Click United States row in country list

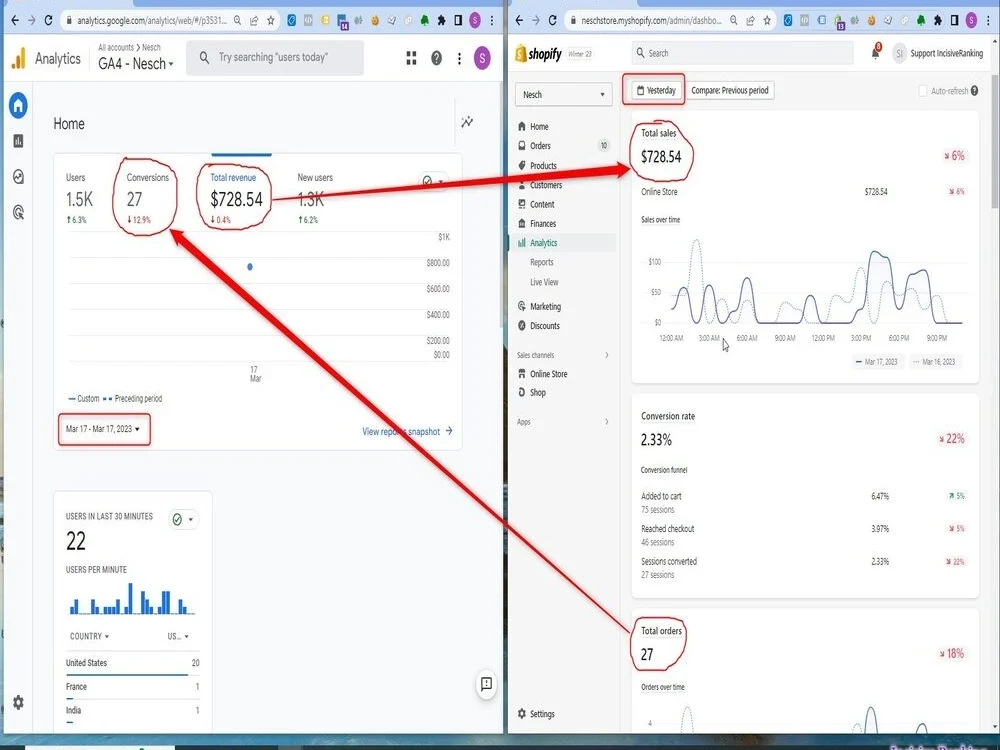133,663
